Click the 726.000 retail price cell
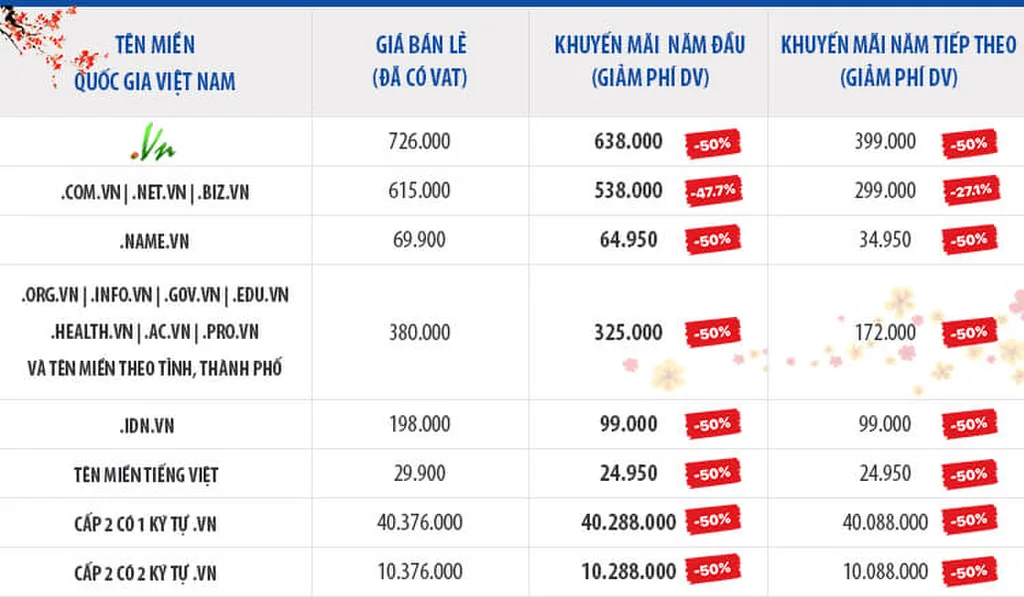 pyautogui.click(x=419, y=141)
